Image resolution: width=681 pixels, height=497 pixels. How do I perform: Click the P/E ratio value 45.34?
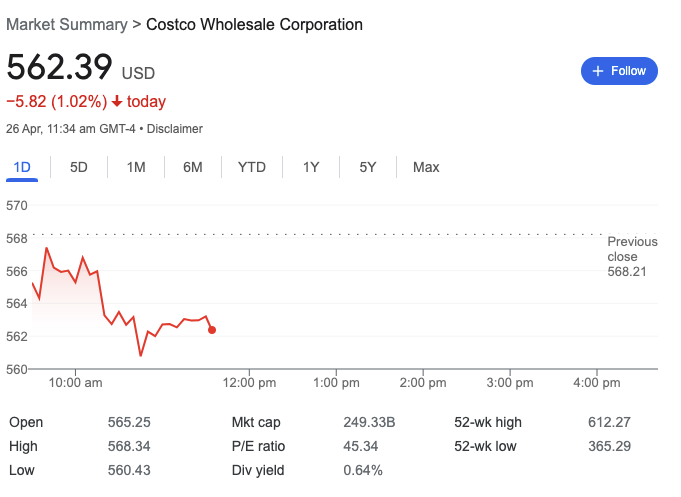pos(360,446)
